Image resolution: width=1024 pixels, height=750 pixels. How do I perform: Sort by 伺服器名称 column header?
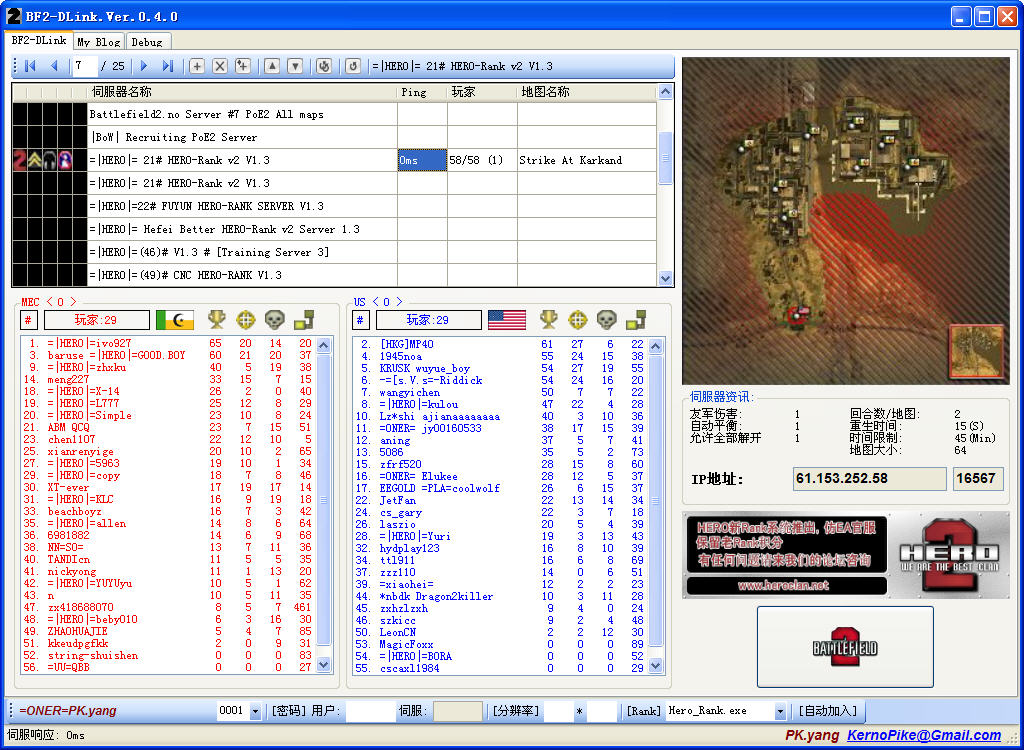coord(242,92)
